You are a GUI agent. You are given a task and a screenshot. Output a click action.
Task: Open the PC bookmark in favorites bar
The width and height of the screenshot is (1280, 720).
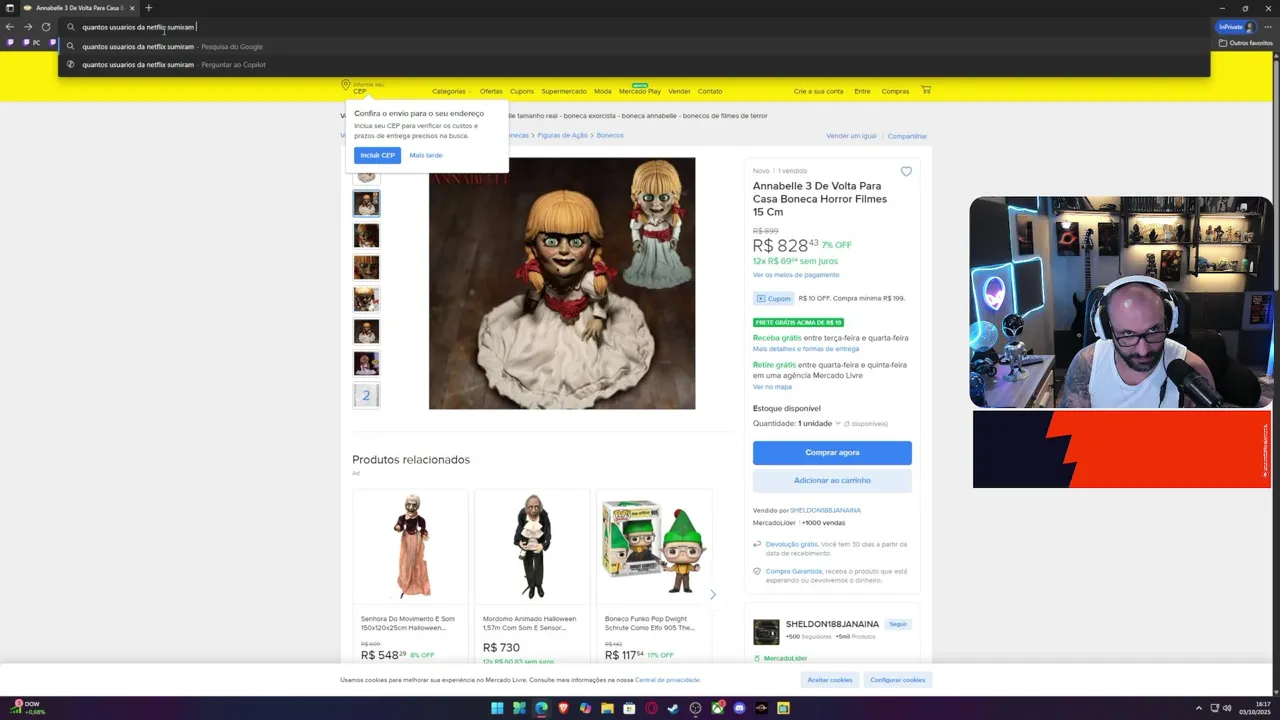31,43
